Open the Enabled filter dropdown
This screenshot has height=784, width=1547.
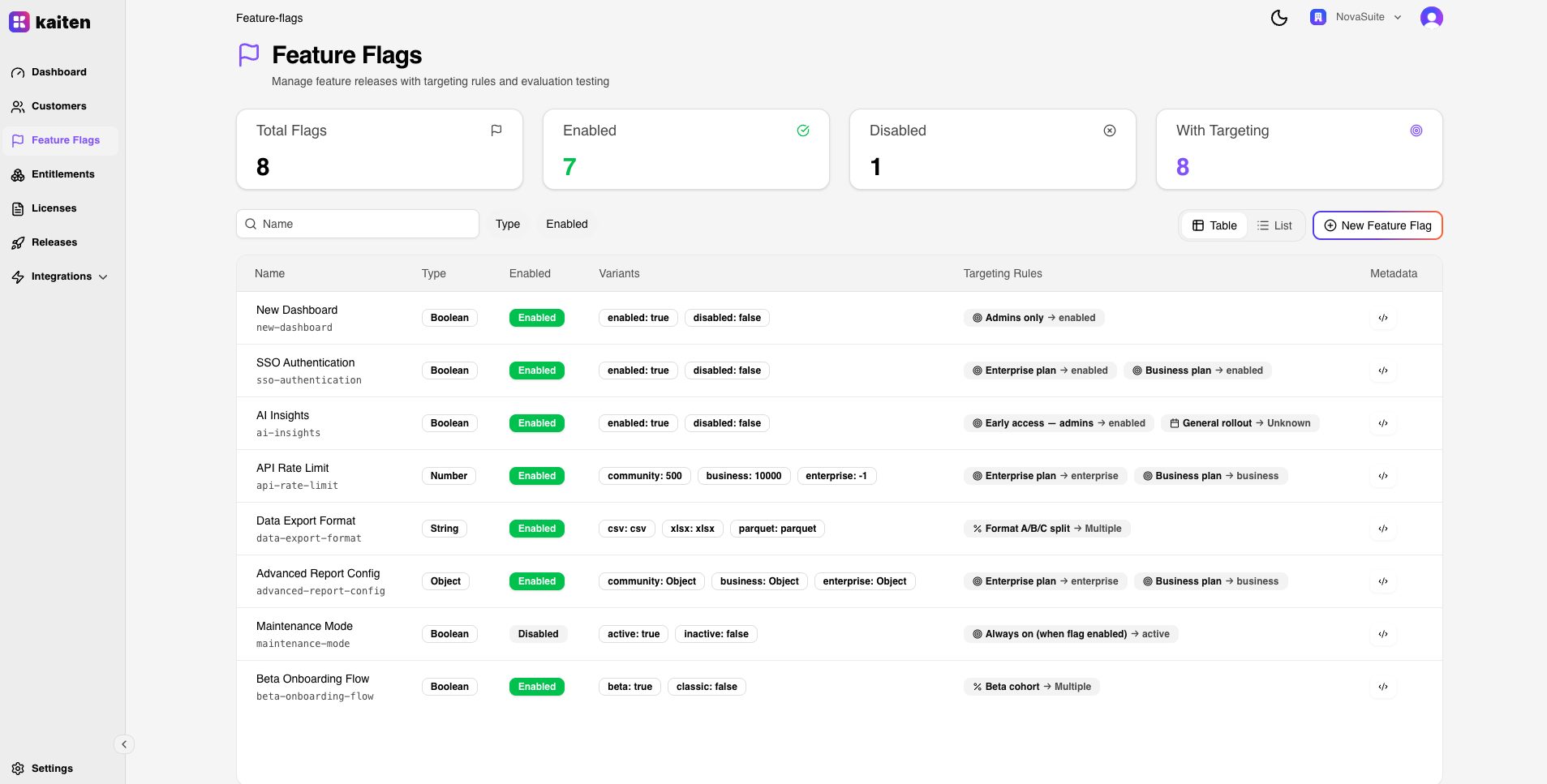coord(566,224)
